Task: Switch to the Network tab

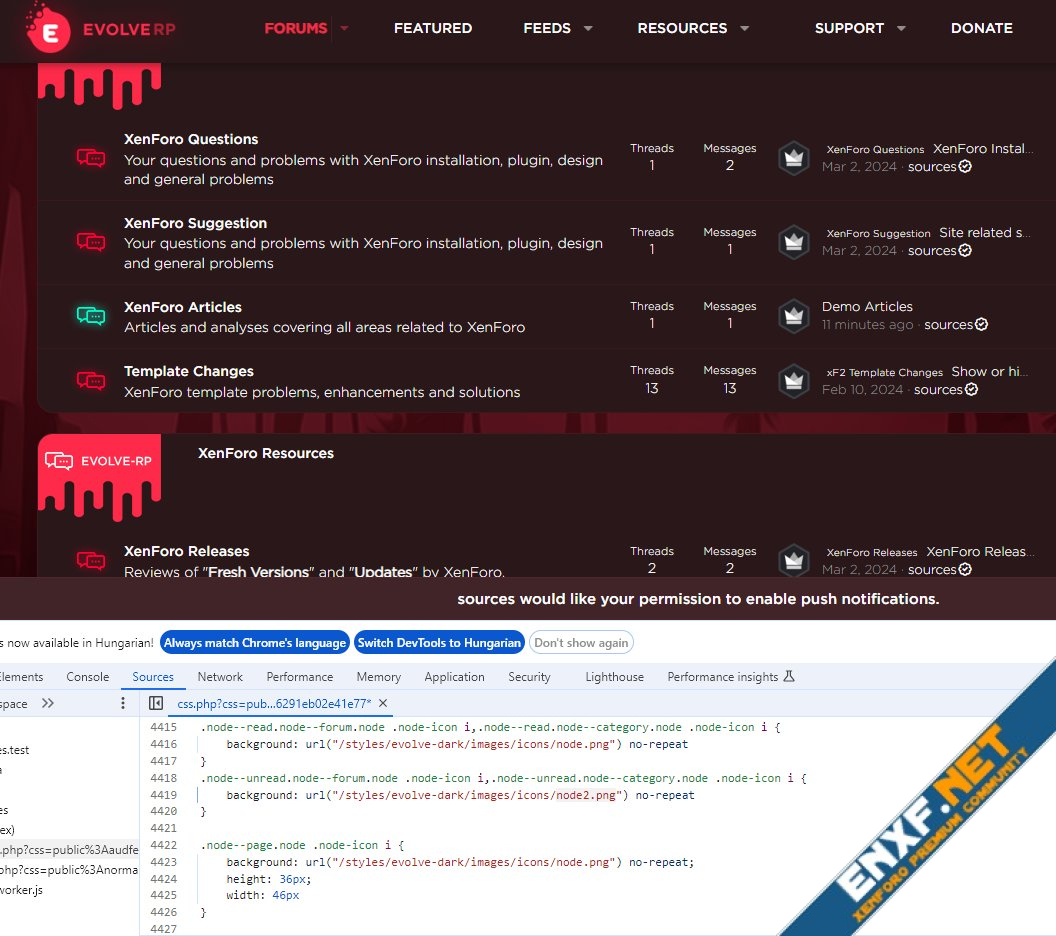Action: point(220,677)
